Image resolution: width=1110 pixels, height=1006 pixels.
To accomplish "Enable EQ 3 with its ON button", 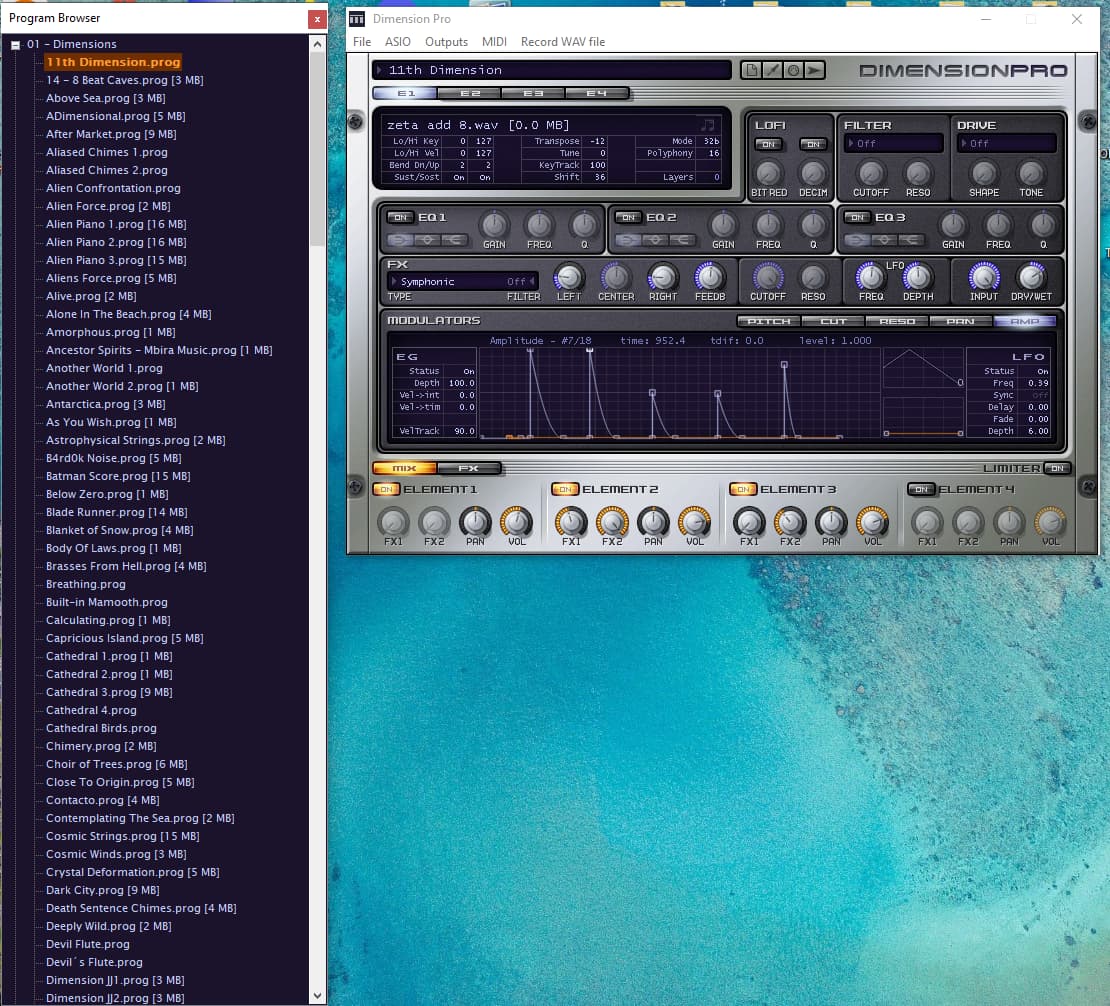I will pyautogui.click(x=857, y=217).
